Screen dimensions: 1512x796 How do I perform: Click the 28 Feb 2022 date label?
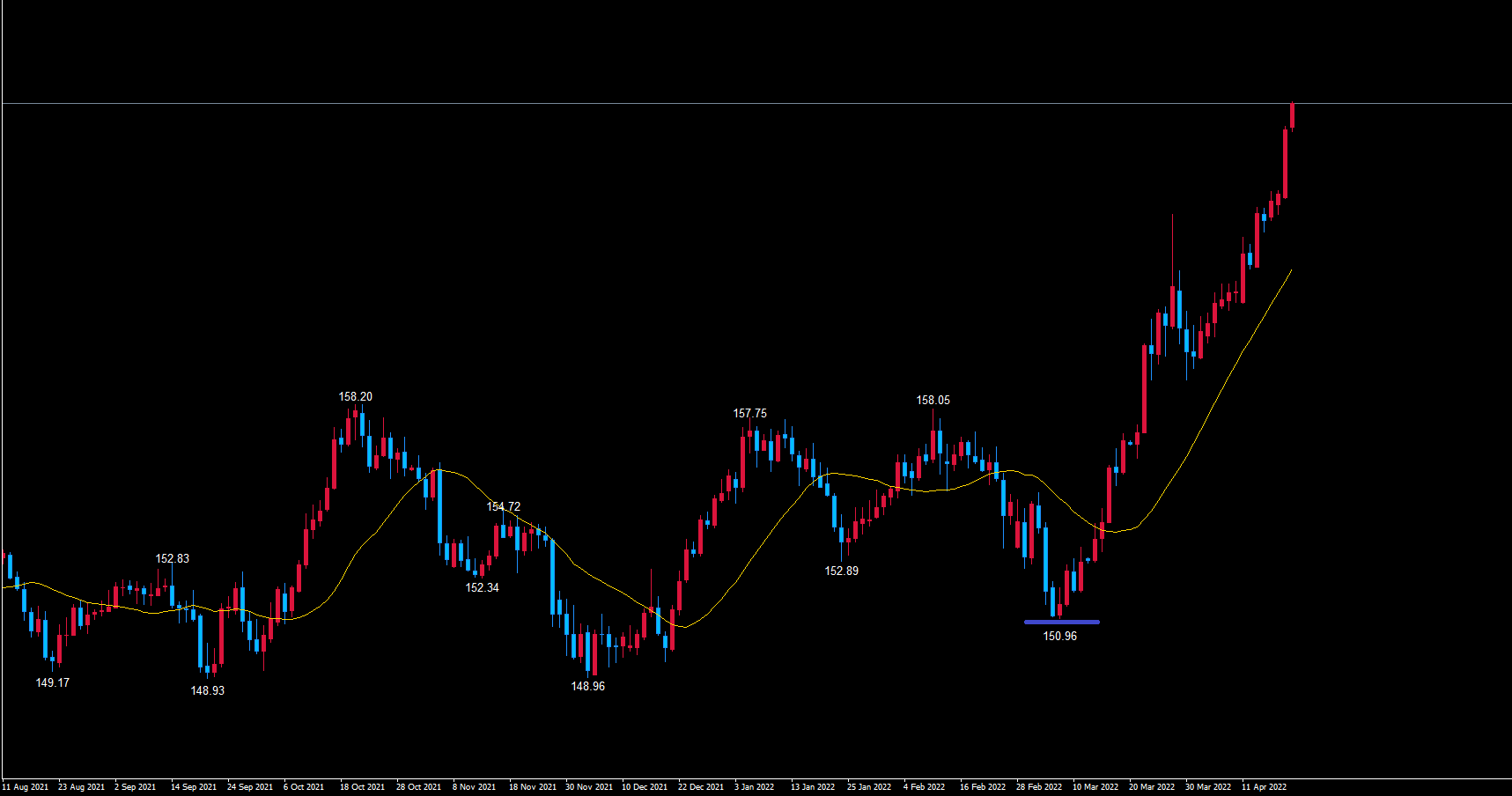1038,787
